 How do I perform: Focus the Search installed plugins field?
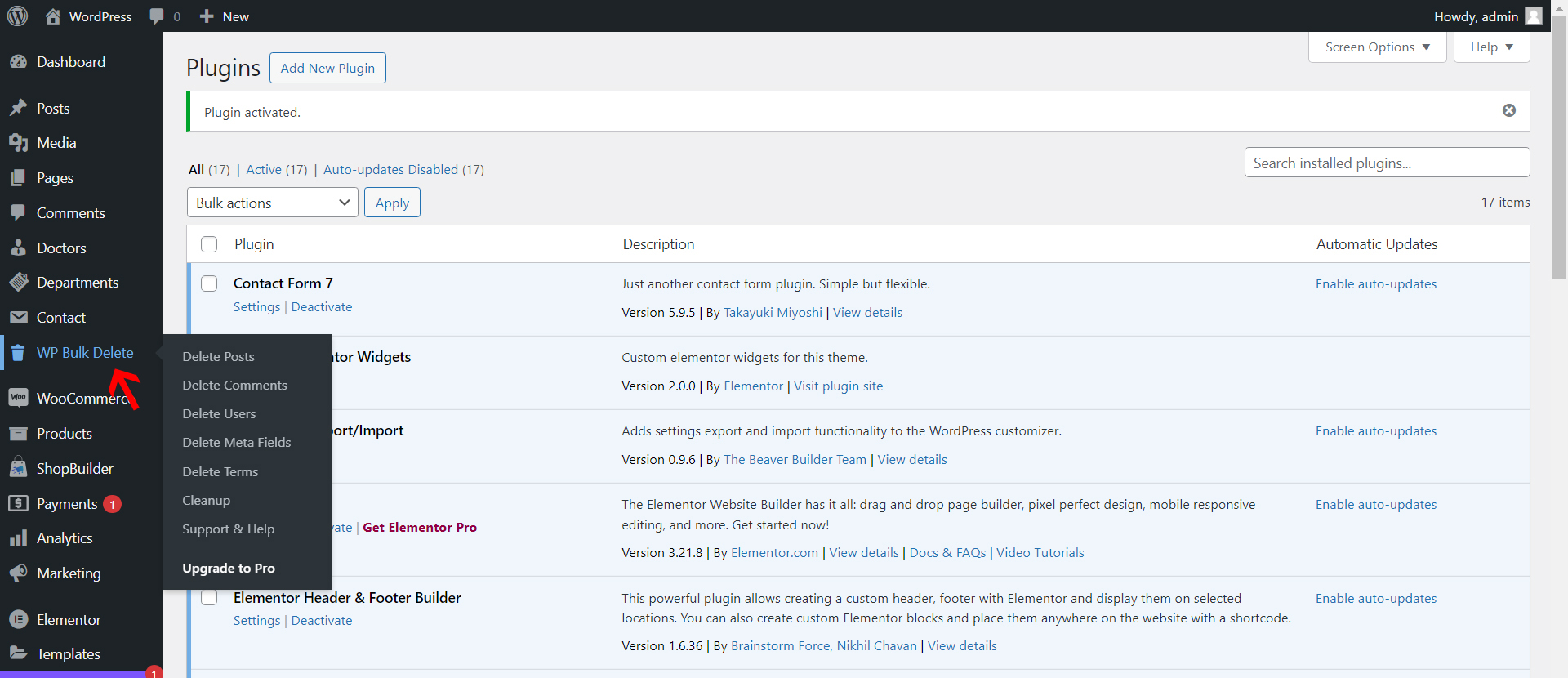[x=1387, y=163]
